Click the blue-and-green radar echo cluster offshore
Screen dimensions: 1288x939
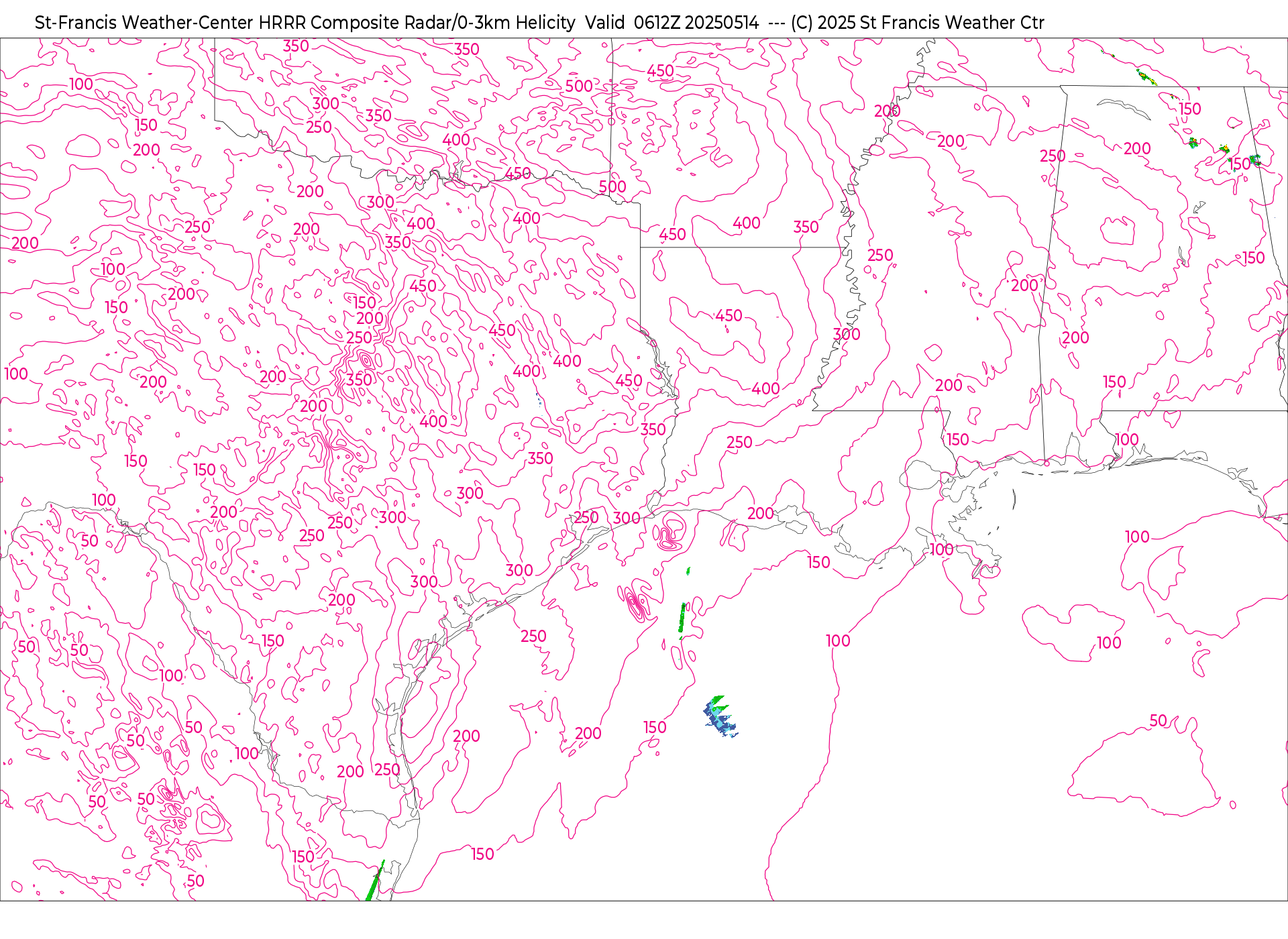click(720, 716)
